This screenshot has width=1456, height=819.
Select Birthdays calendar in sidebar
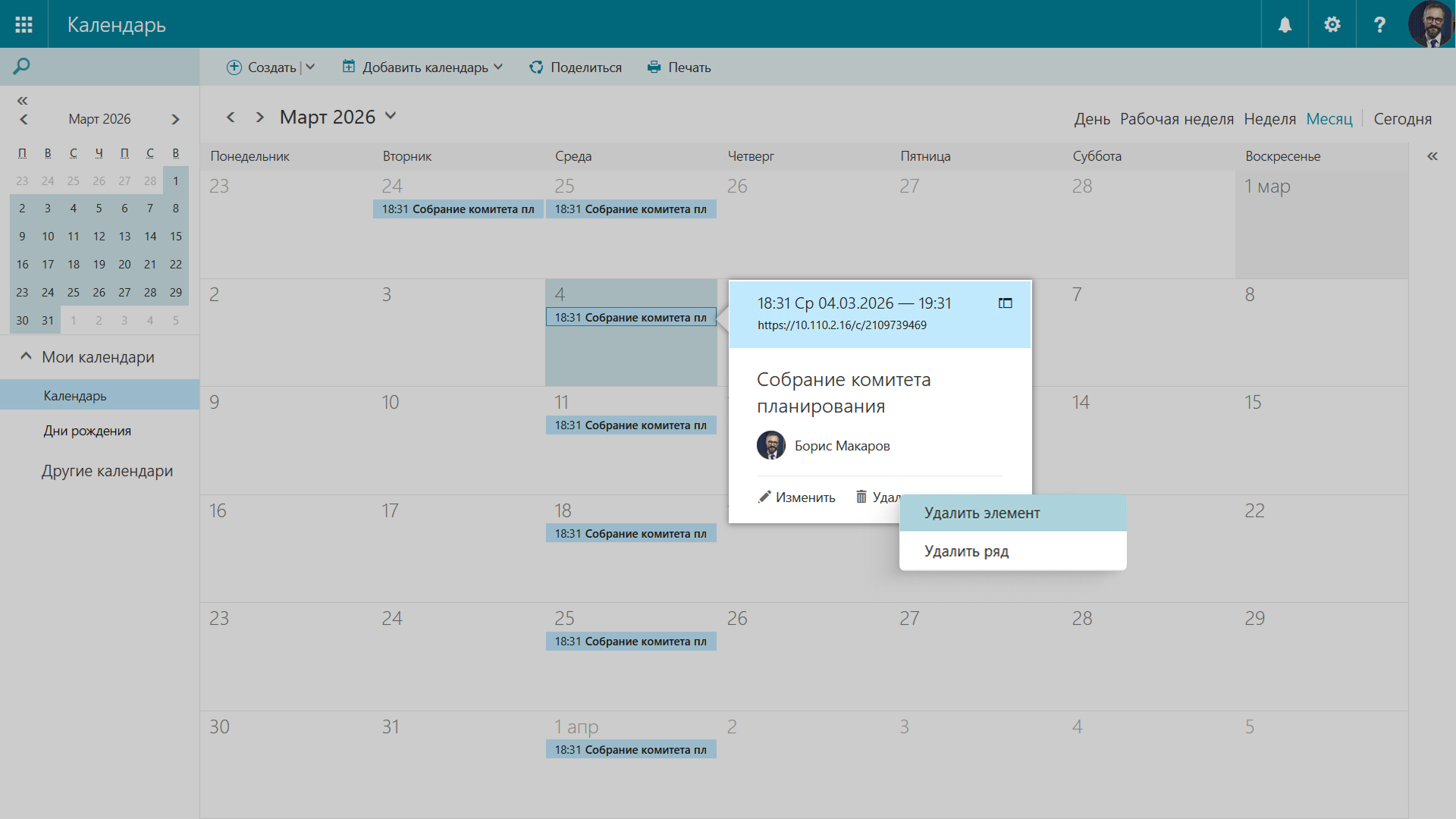(87, 431)
